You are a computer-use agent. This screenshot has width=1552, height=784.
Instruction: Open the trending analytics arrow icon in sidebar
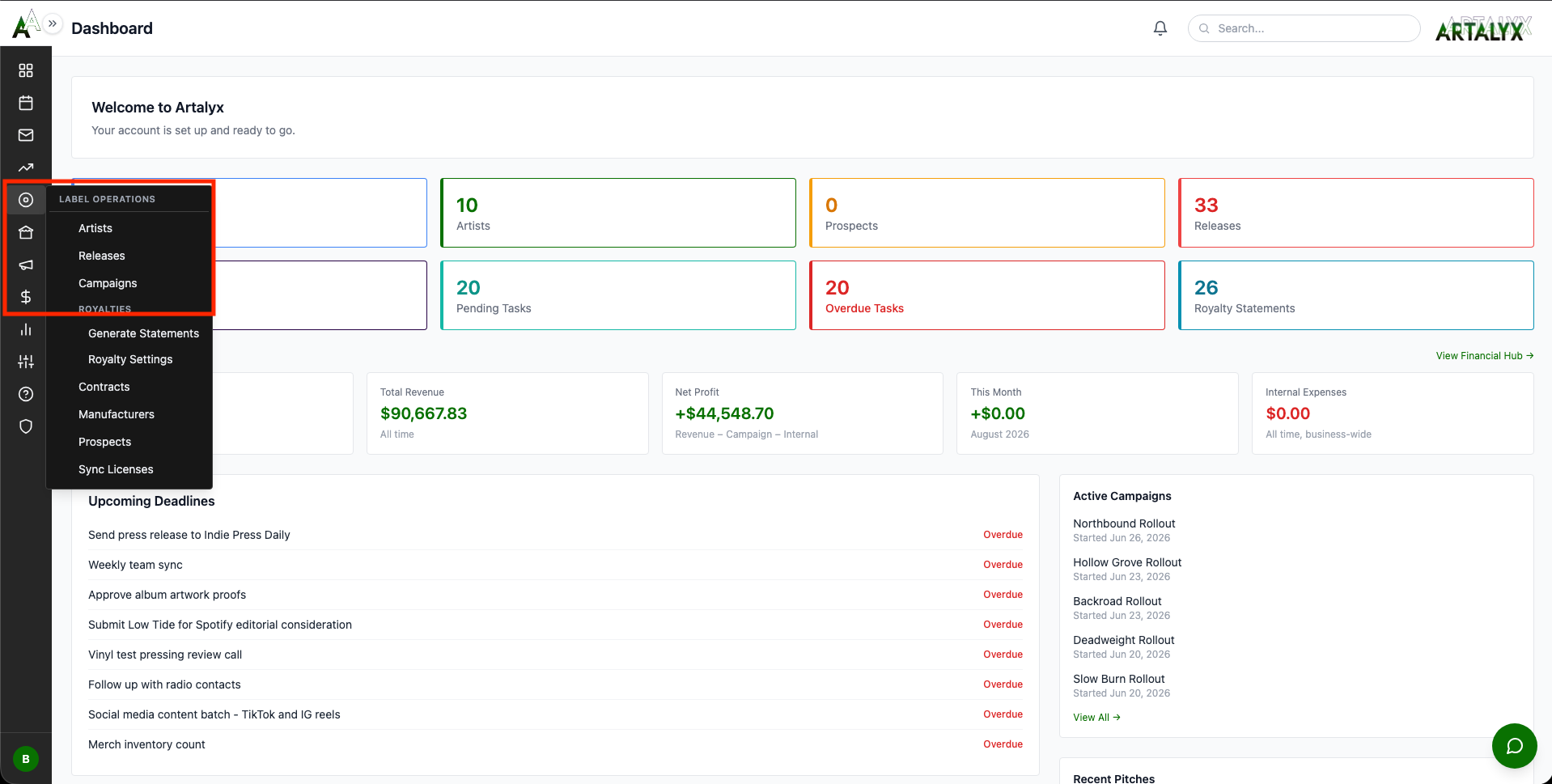click(x=26, y=167)
